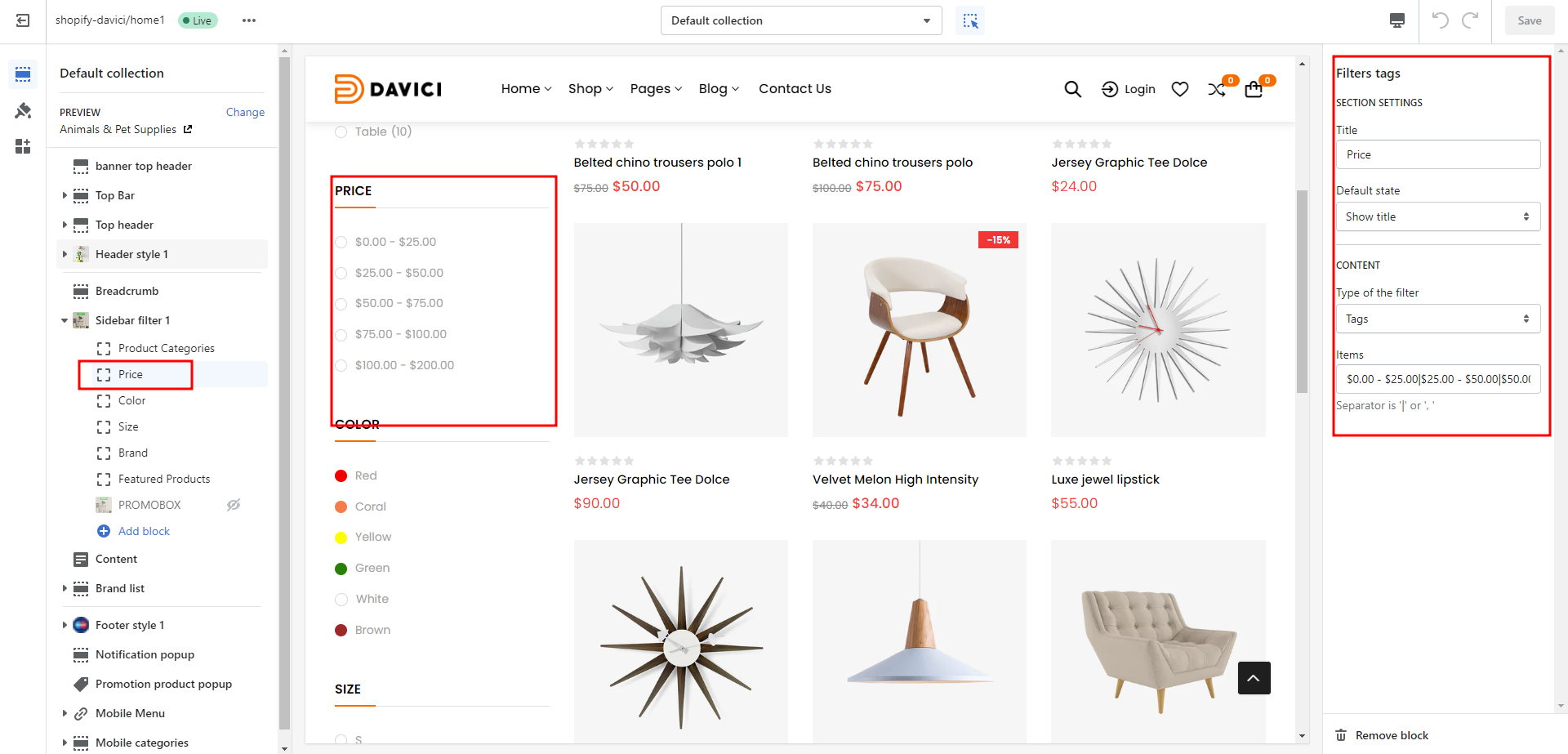Open the Apps blocks icon in sidebar
The height and width of the screenshot is (754, 1568).
23,147
